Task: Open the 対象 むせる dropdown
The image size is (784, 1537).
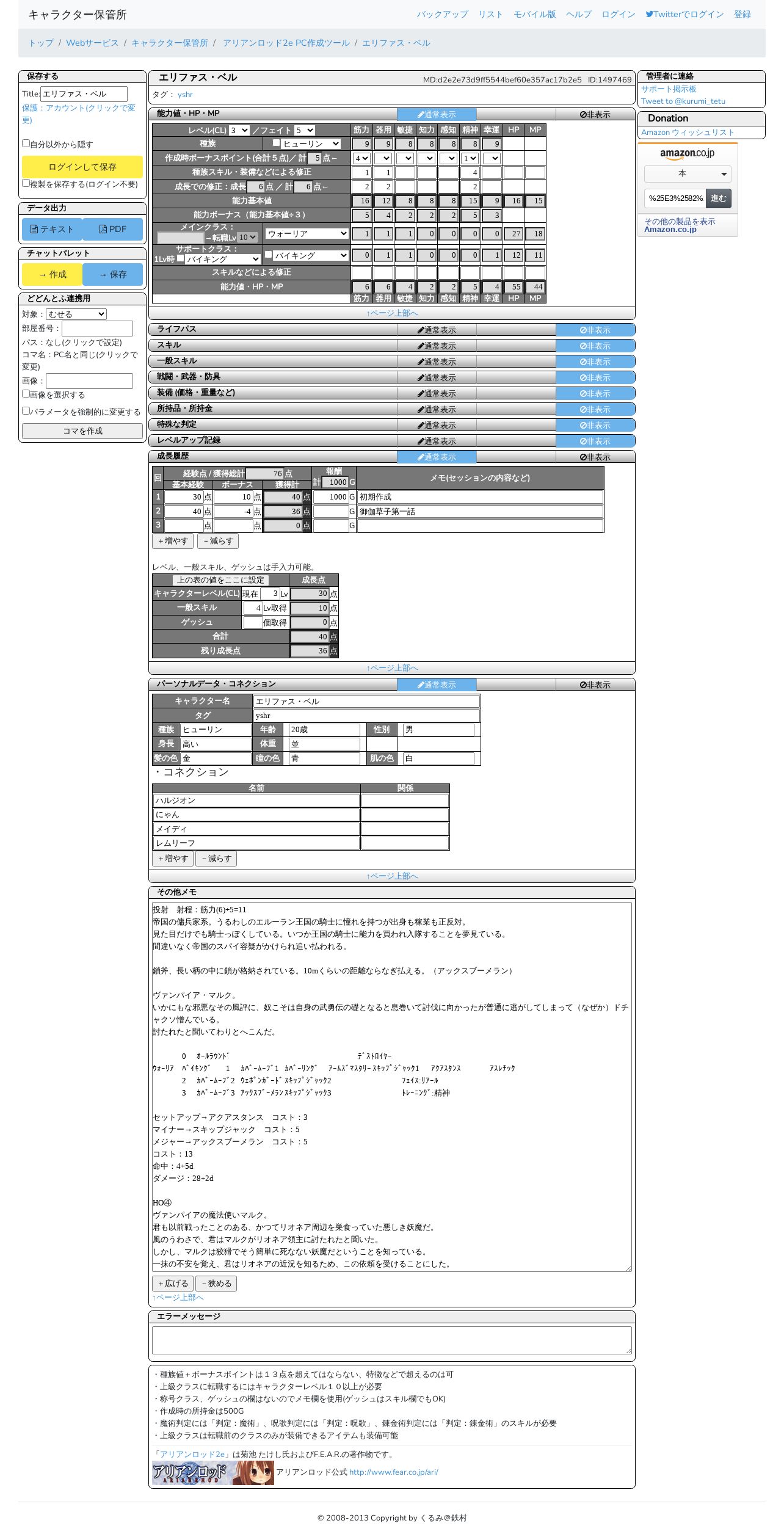Action: (76, 314)
